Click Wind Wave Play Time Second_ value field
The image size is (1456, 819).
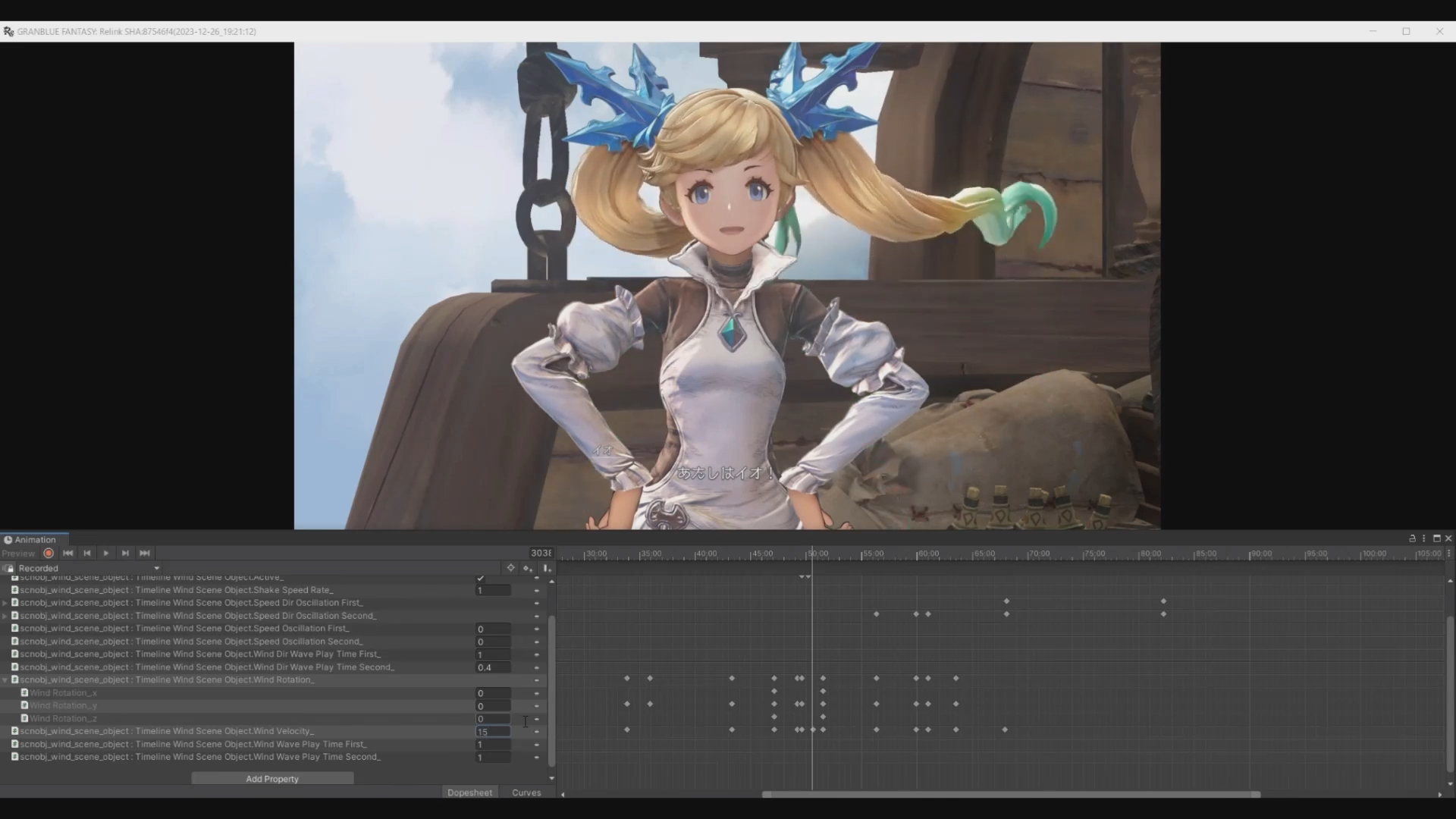493,758
